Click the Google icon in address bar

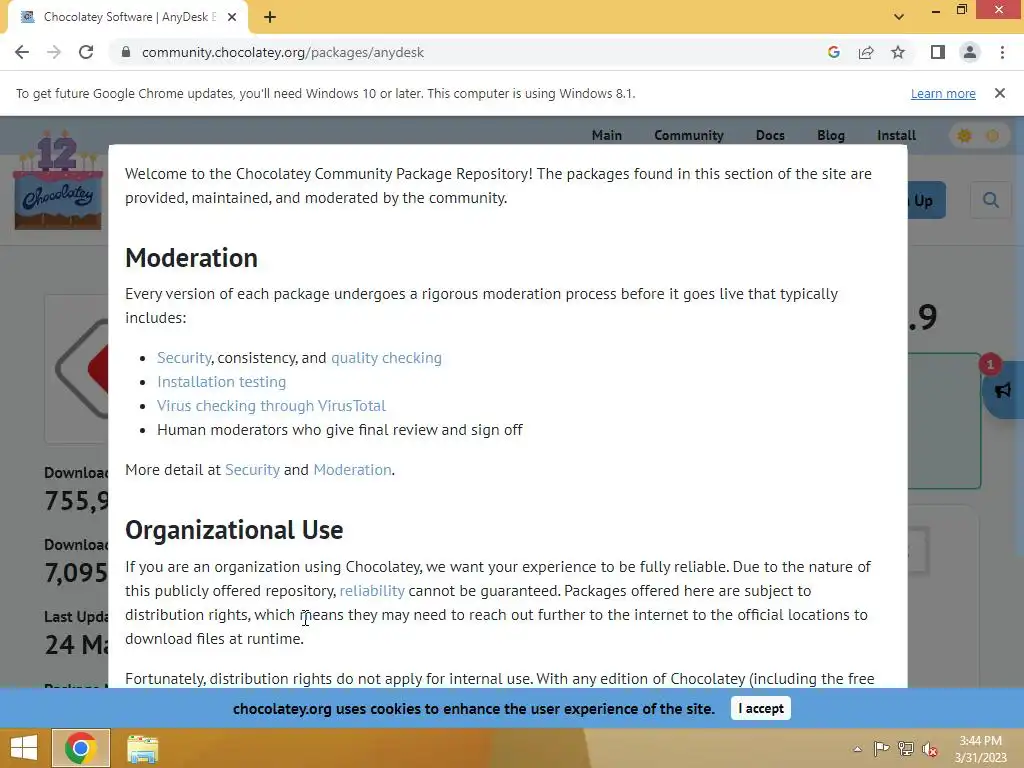click(833, 52)
